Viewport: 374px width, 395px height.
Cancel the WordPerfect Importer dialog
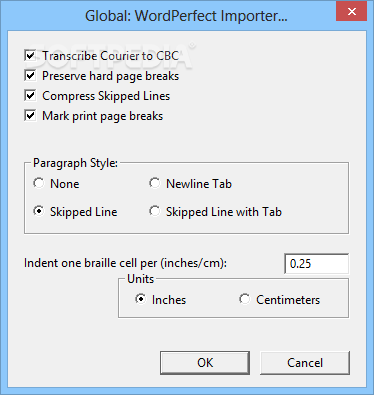click(305, 363)
